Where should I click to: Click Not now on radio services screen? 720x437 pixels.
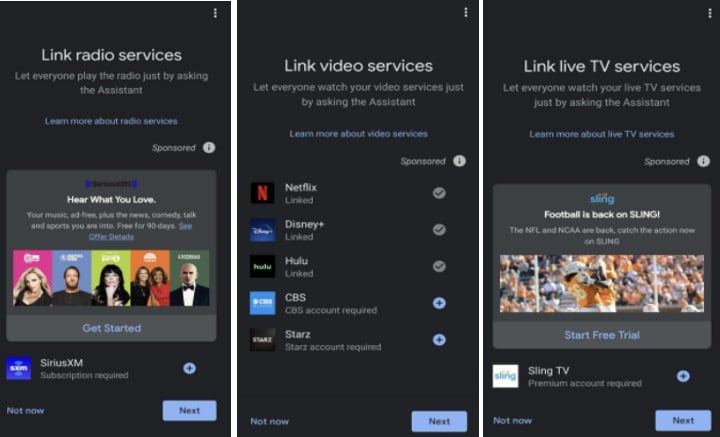[25, 410]
